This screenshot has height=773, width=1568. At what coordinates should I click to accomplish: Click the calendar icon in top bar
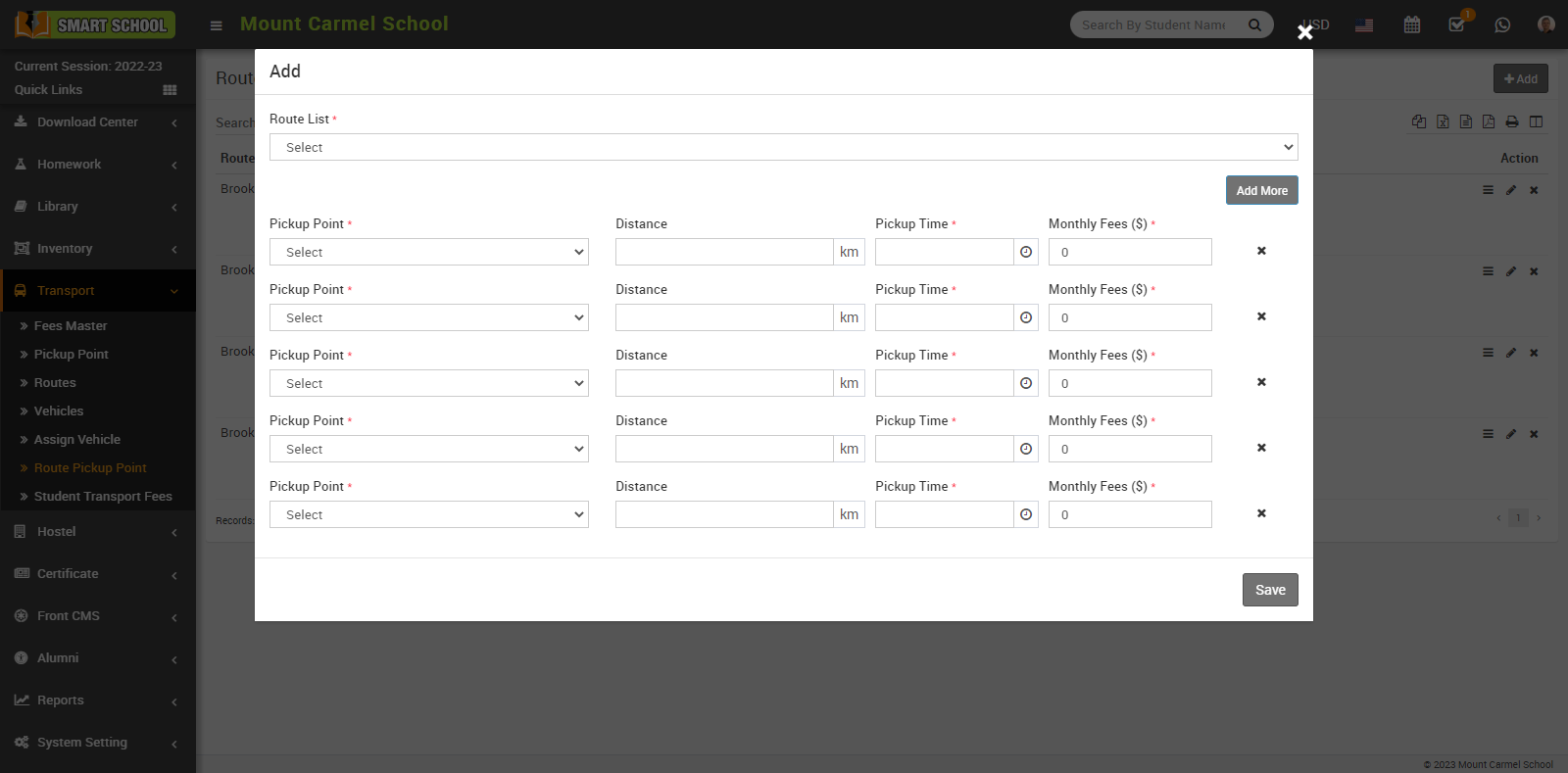click(x=1411, y=24)
